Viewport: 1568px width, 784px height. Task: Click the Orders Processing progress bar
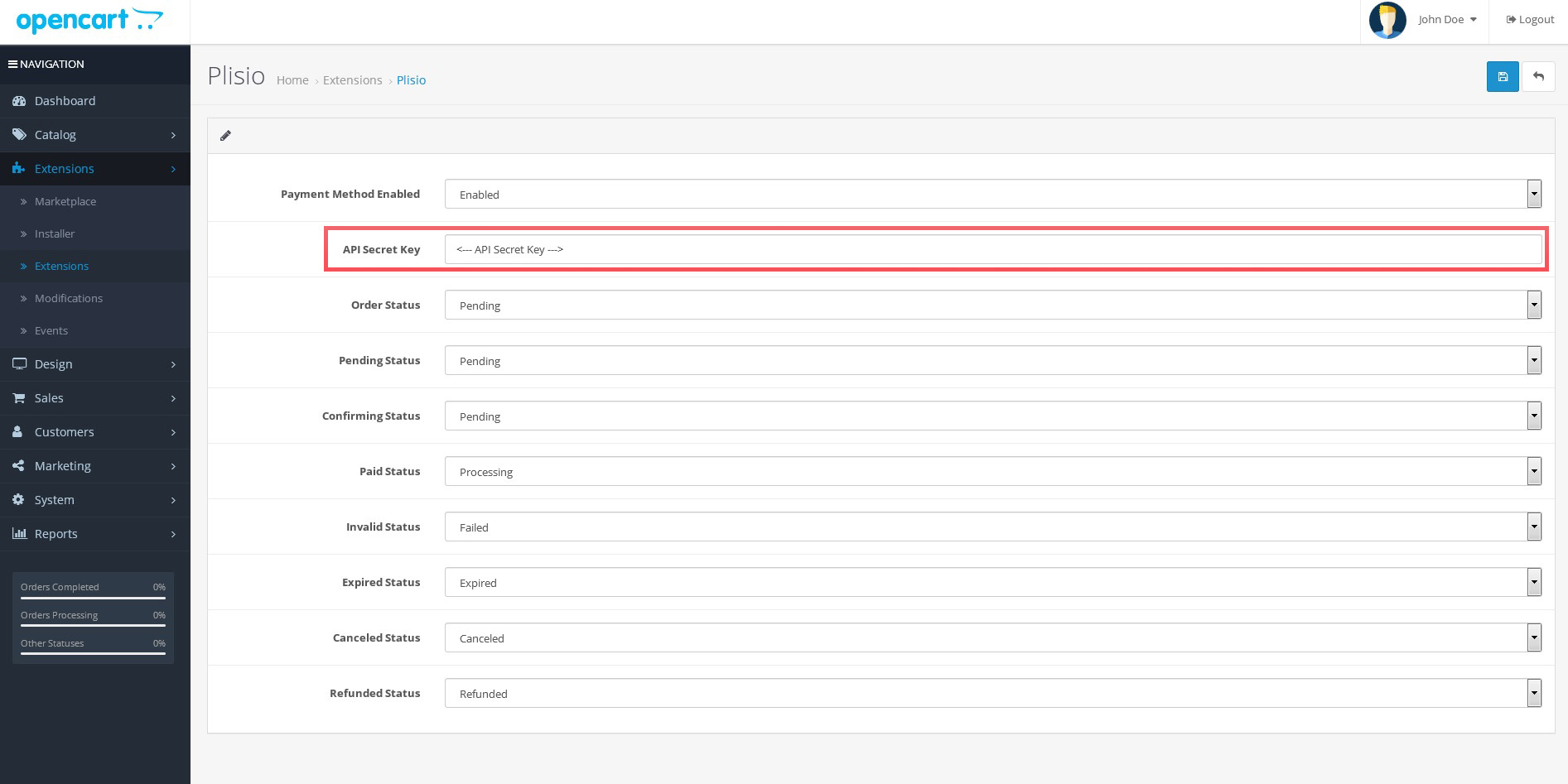[93, 626]
